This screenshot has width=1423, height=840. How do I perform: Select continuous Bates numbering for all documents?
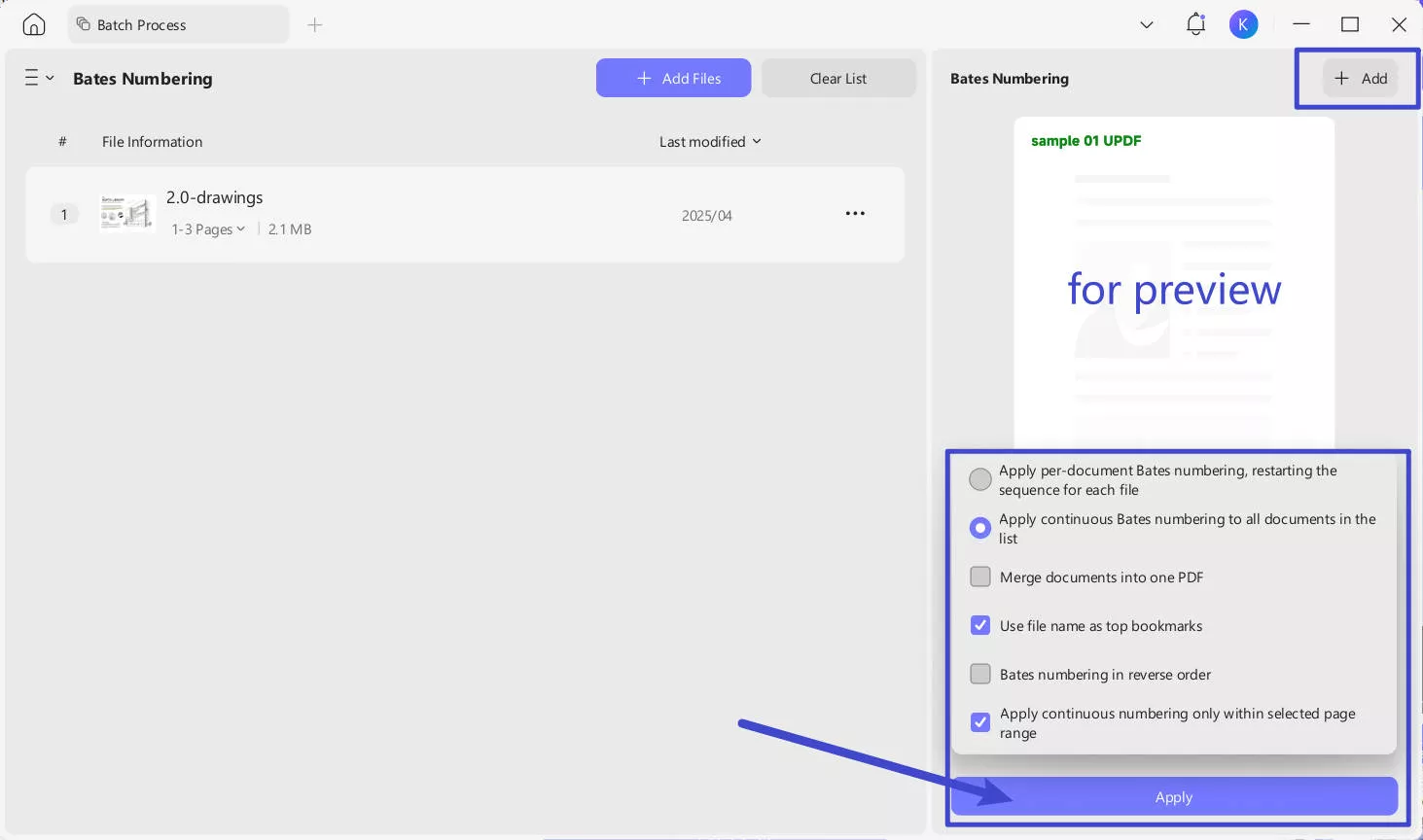980,528
